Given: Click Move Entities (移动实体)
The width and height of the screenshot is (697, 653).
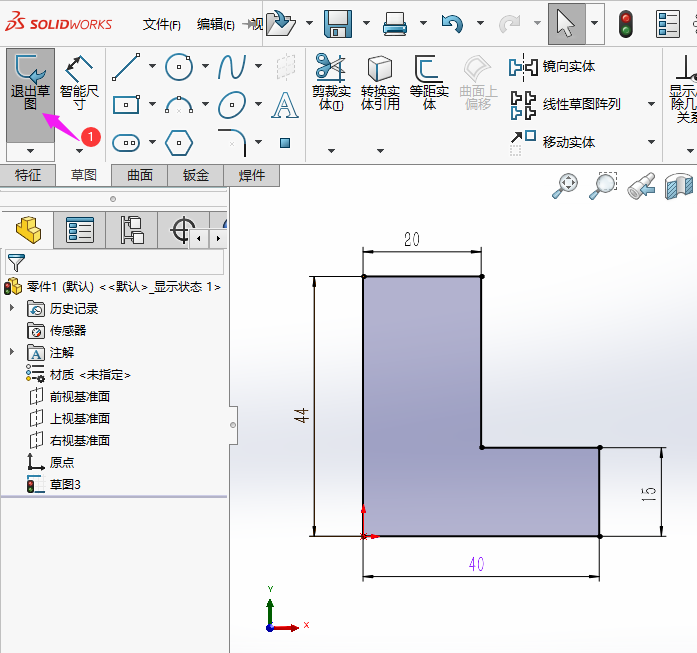Looking at the screenshot, I should point(552,142).
